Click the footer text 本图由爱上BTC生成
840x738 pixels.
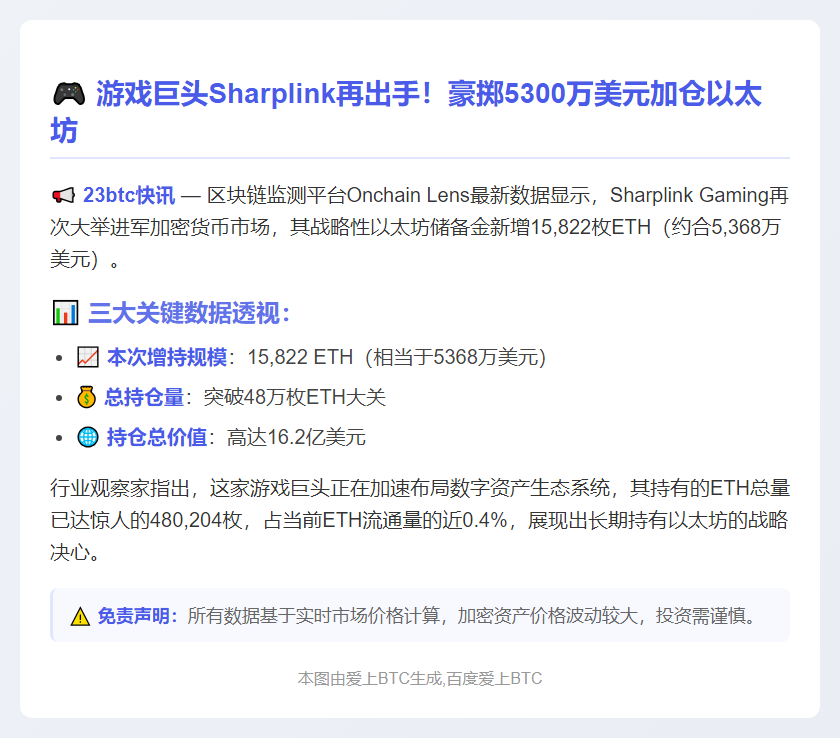pos(370,678)
